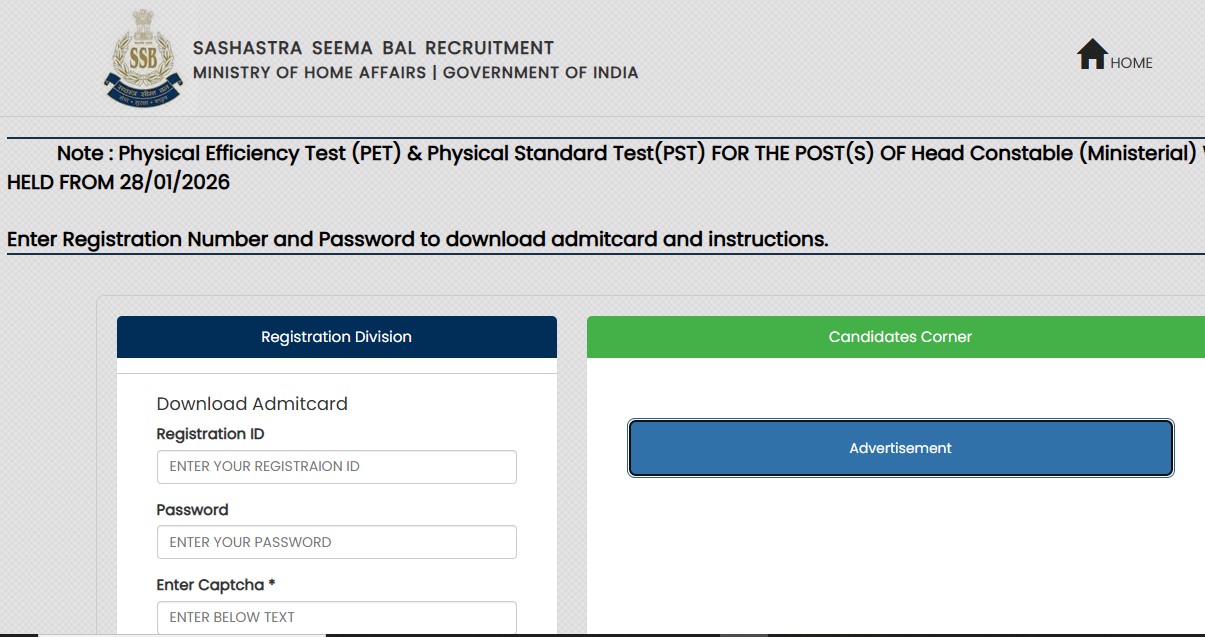
Task: Open the Advertisement banner
Action: tap(899, 447)
